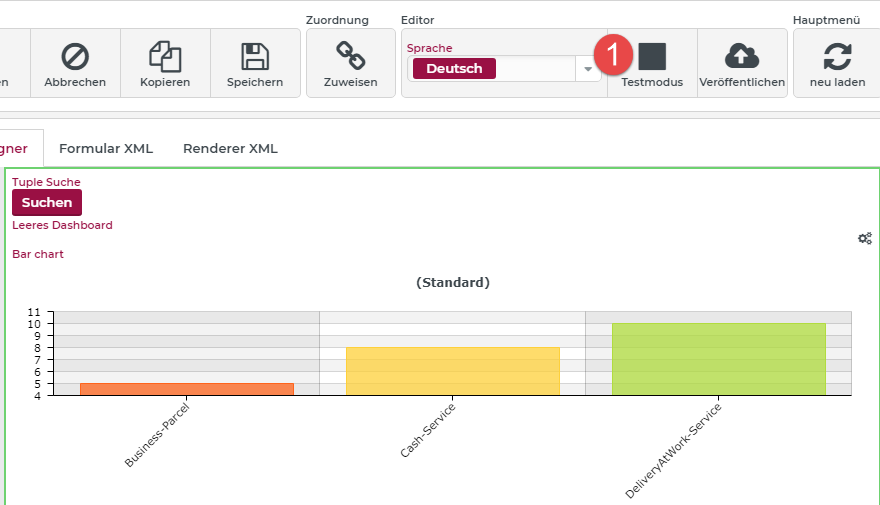Reload using the neu laden icon

pyautogui.click(x=837, y=56)
